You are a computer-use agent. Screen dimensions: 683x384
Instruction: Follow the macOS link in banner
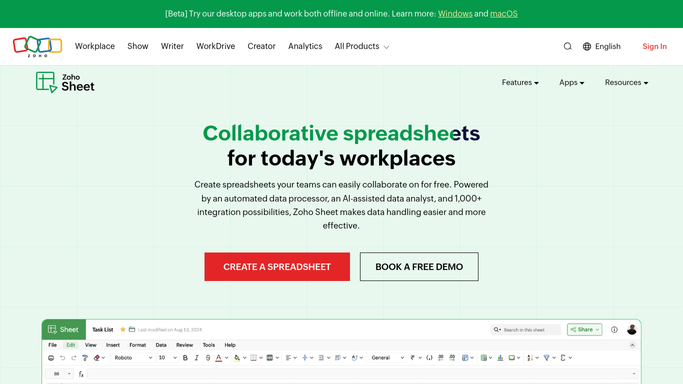tap(504, 13)
